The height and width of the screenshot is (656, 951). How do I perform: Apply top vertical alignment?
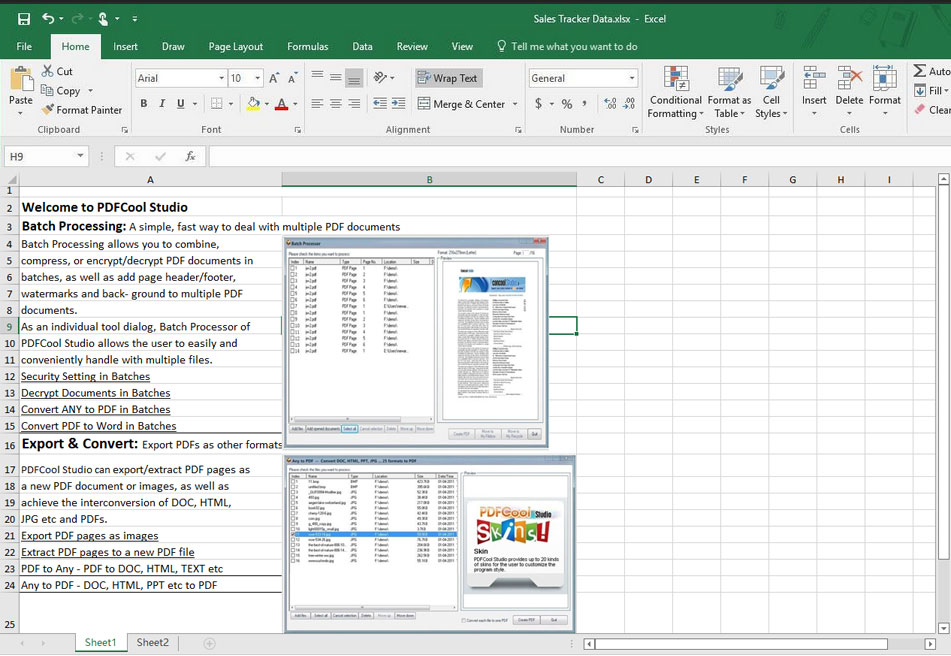point(317,77)
